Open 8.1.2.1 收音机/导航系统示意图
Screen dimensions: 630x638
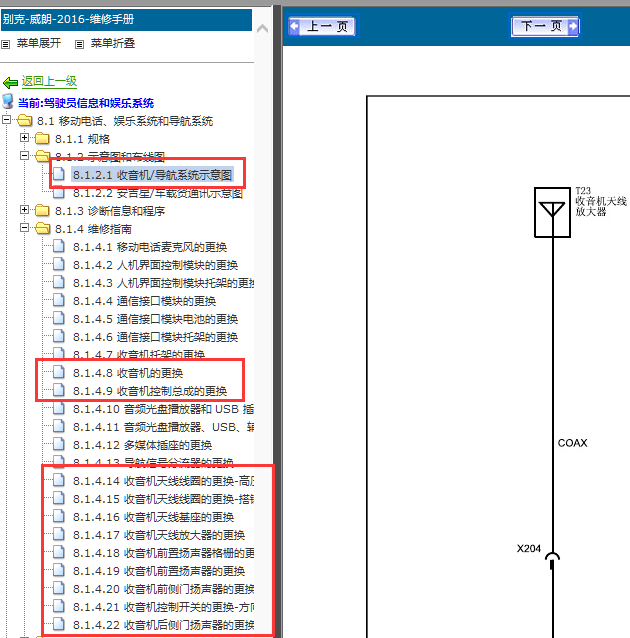(152, 175)
